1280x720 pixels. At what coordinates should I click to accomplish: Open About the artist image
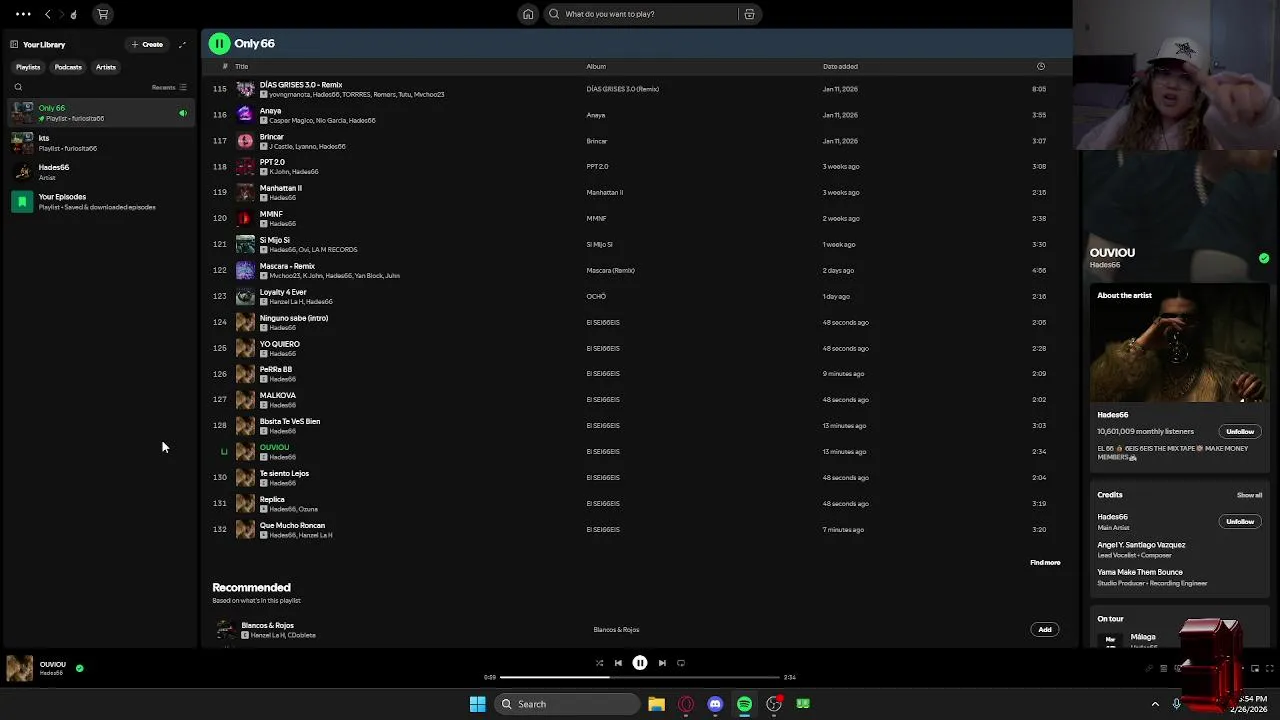1180,343
